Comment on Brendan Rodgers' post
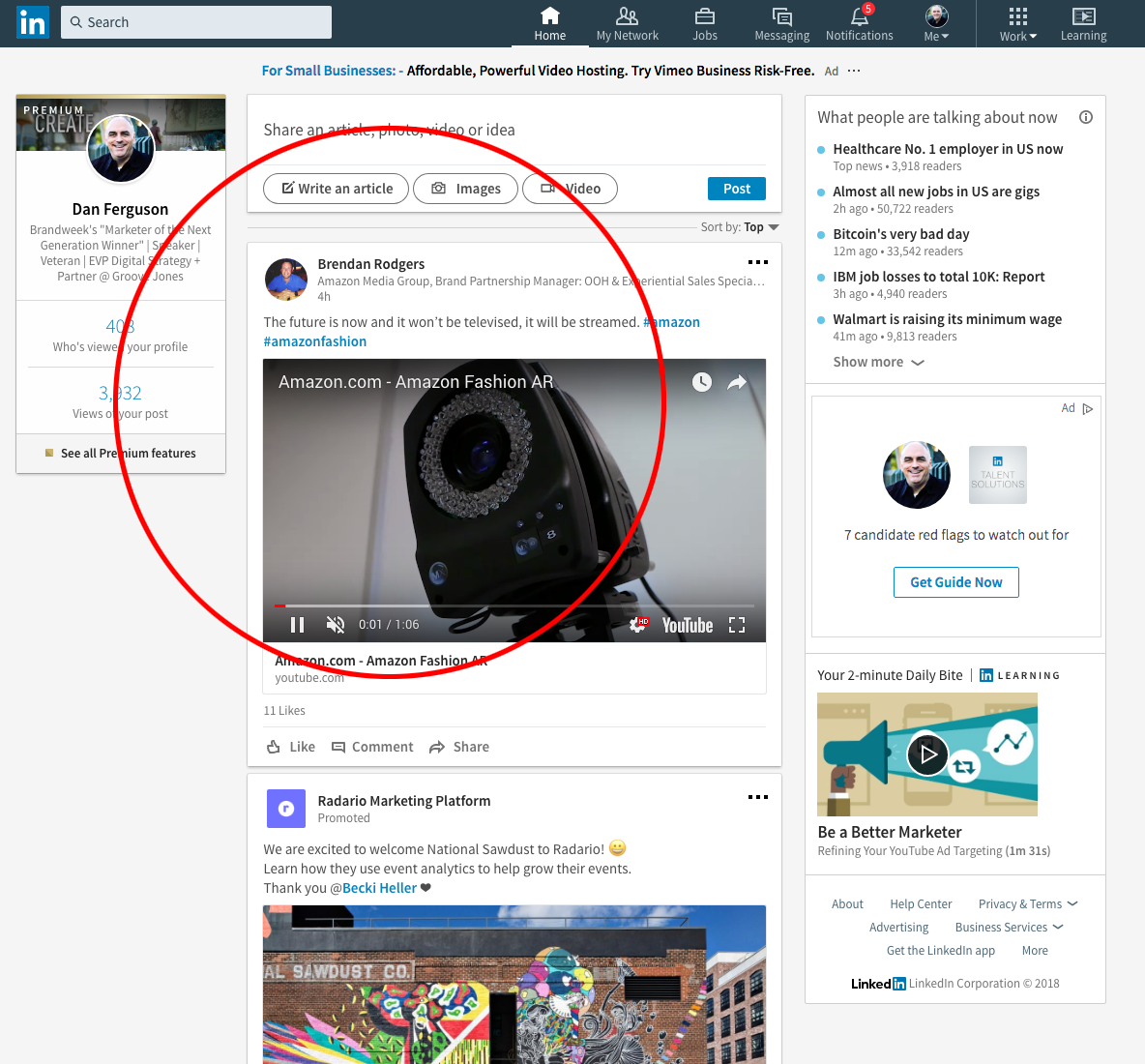Screen dimensions: 1145x1064 click(x=372, y=747)
